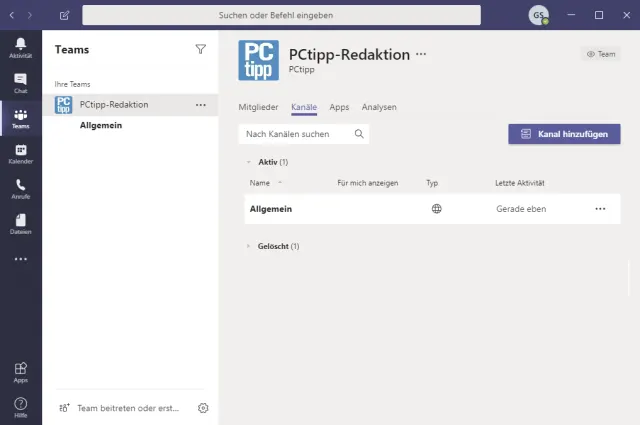The image size is (640, 425).
Task: Open team management settings gear
Action: [x=203, y=408]
